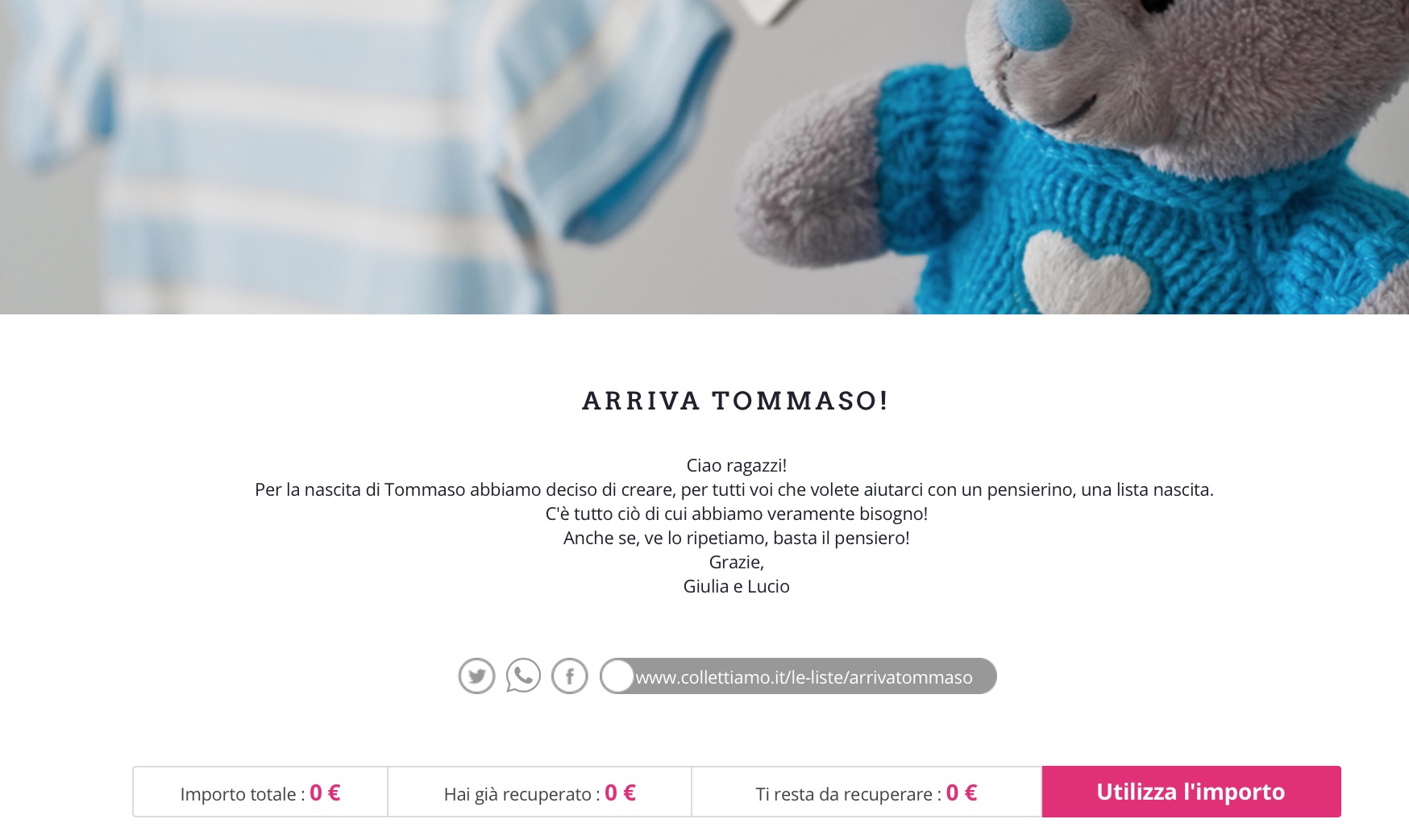The height and width of the screenshot is (840, 1409).
Task: Select the Hai già recuperato box
Action: pyautogui.click(x=539, y=792)
